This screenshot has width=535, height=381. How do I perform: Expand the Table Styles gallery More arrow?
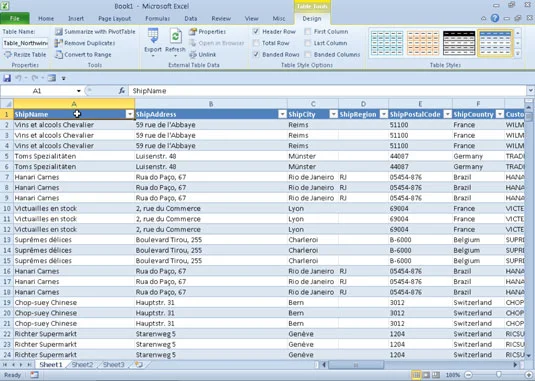click(518, 54)
